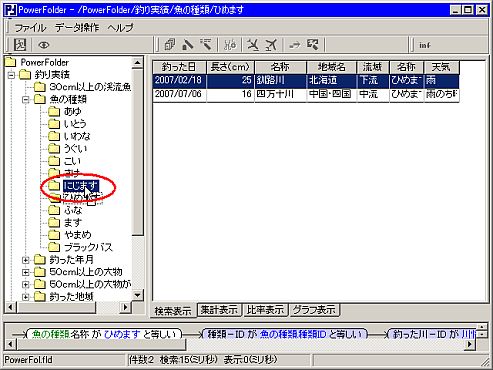Screen dimensions: 493x370
Task: Click the eye view icon in toolbar
Action: pos(44,45)
